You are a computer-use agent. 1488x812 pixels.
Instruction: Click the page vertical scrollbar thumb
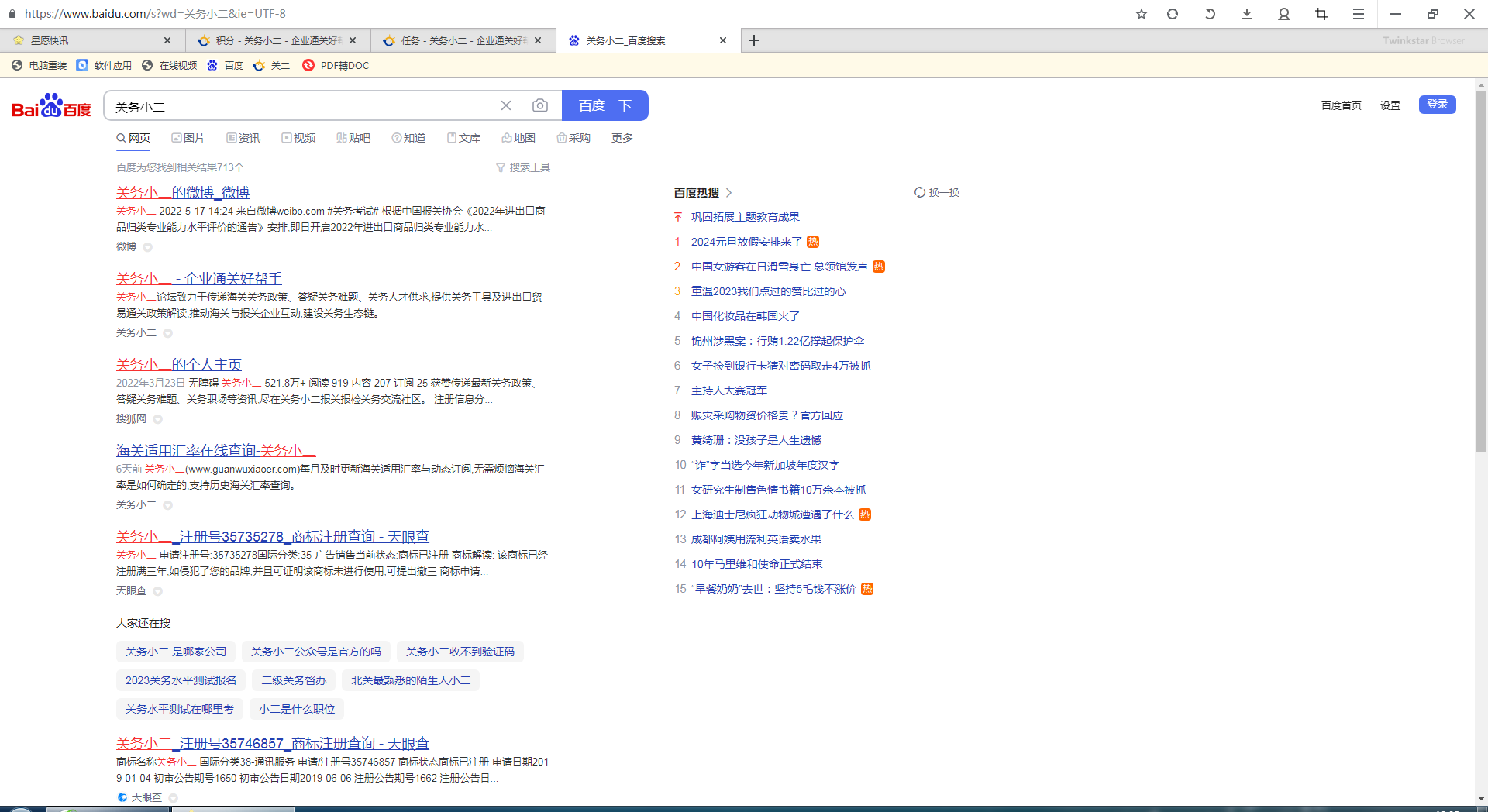[1481, 271]
